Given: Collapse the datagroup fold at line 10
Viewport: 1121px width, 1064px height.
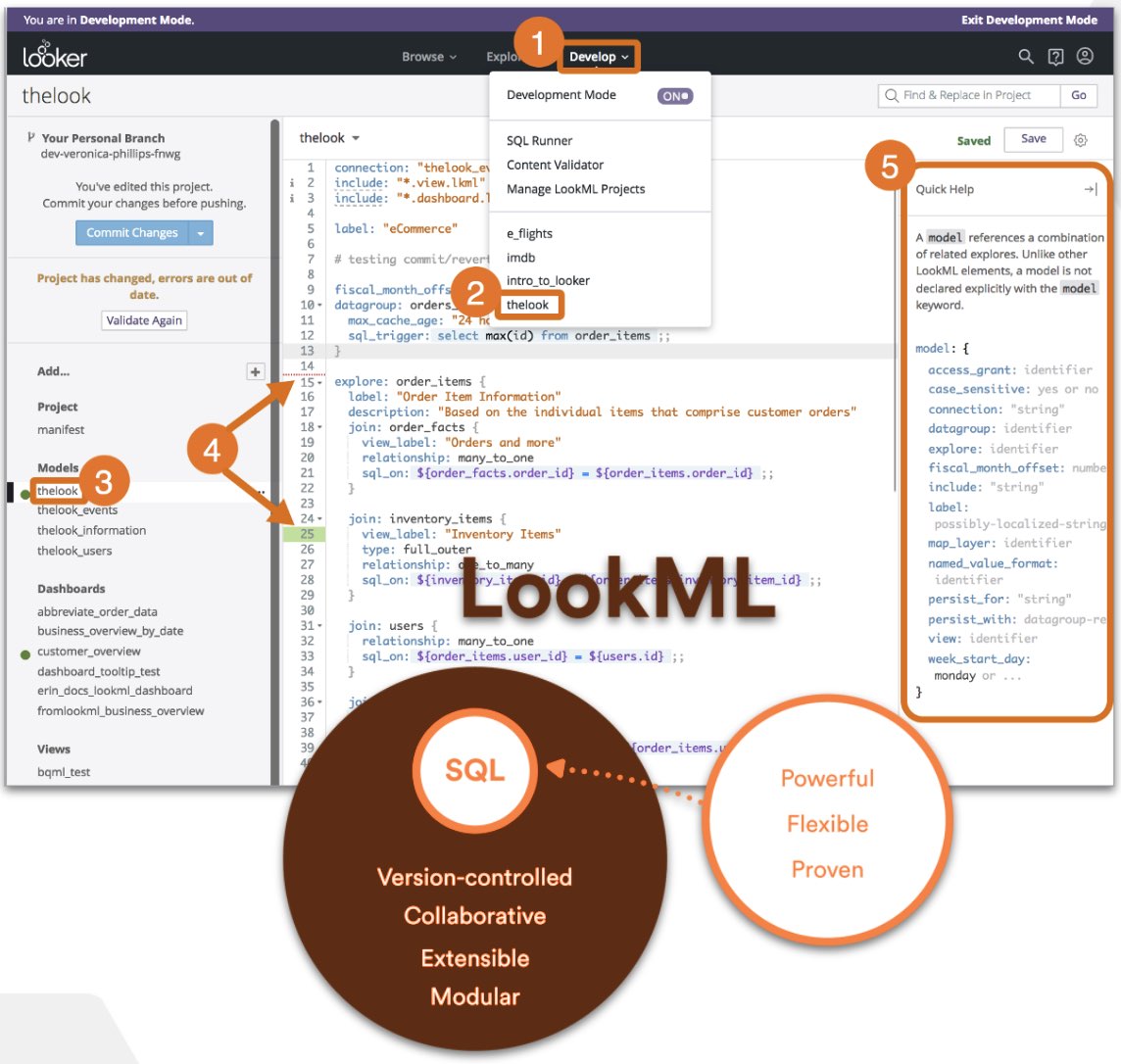Looking at the screenshot, I should [320, 305].
